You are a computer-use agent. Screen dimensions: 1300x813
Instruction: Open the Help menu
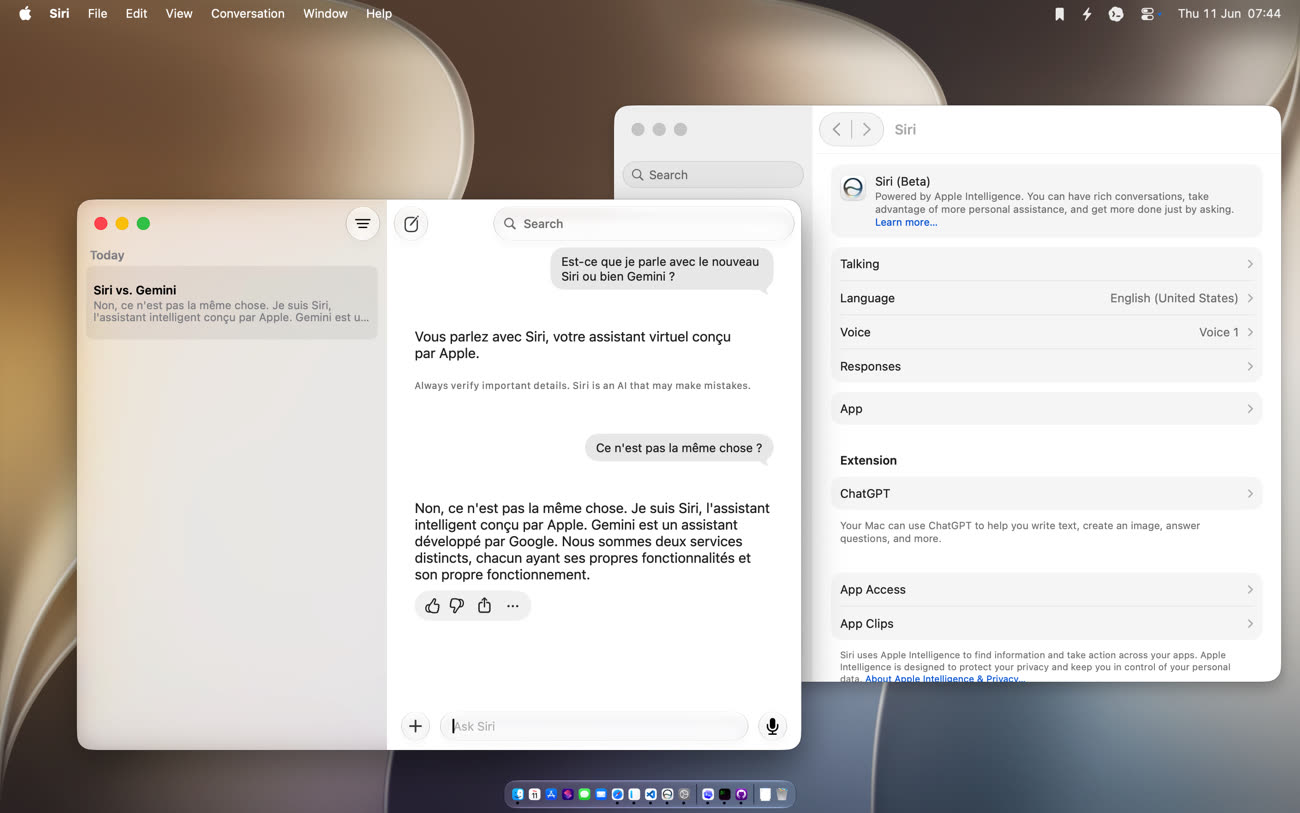coord(379,14)
